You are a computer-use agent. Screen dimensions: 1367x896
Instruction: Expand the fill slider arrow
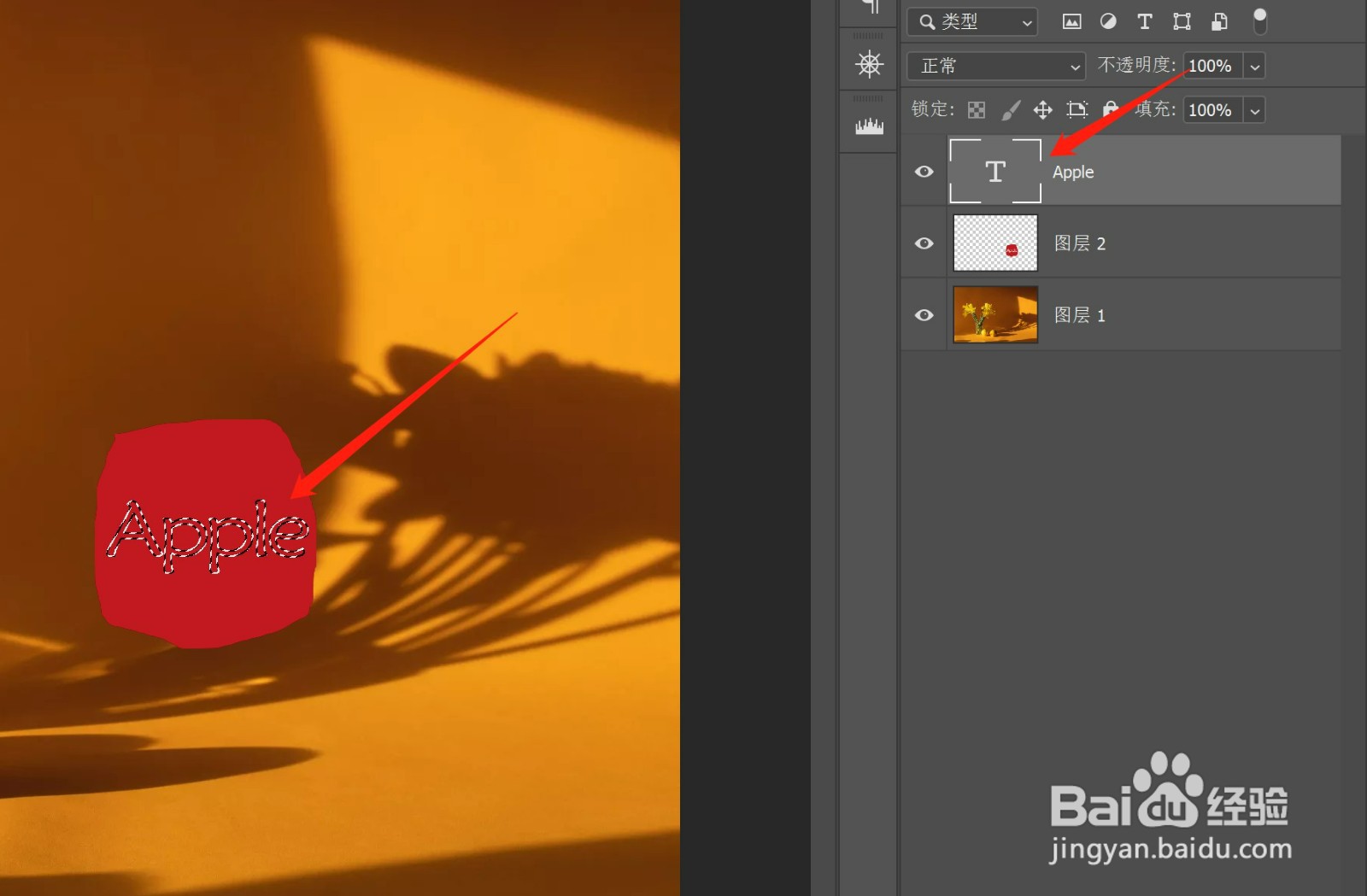pyautogui.click(x=1254, y=110)
